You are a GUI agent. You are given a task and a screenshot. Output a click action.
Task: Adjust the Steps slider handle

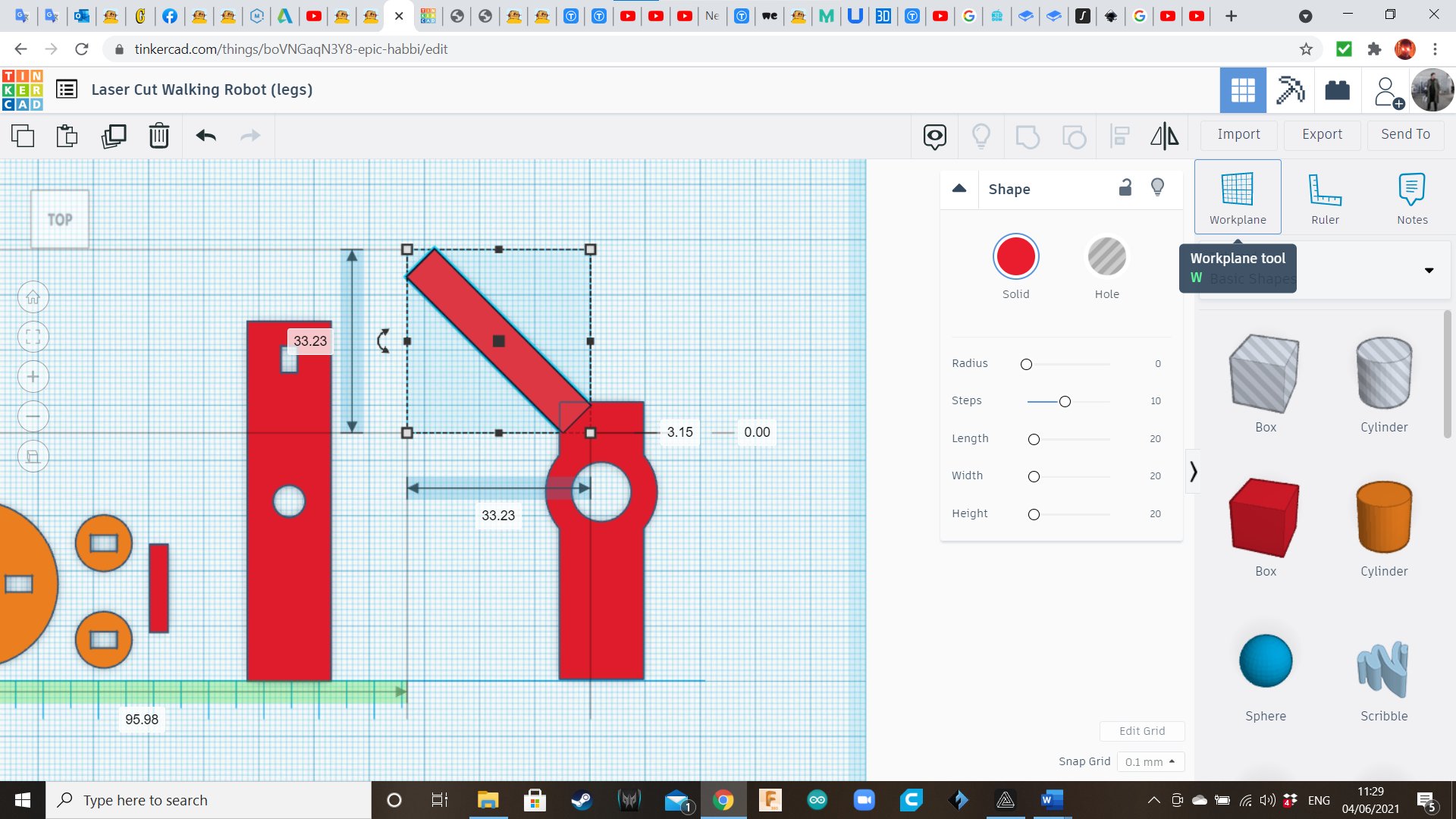1065,401
